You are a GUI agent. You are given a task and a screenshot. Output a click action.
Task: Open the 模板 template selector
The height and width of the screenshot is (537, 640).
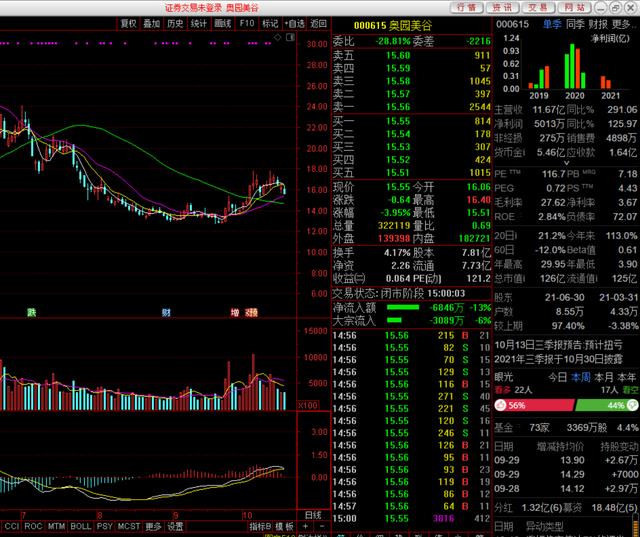[x=284, y=526]
